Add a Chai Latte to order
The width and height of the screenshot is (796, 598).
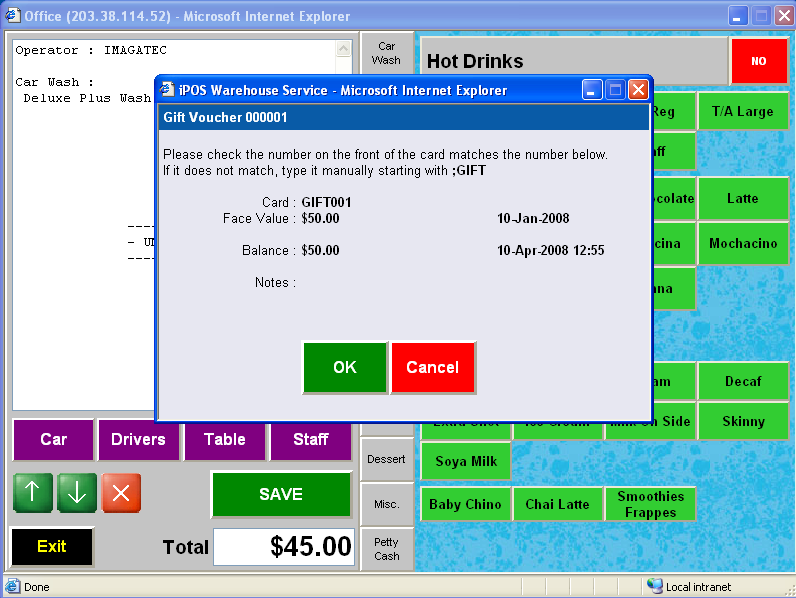click(x=557, y=504)
